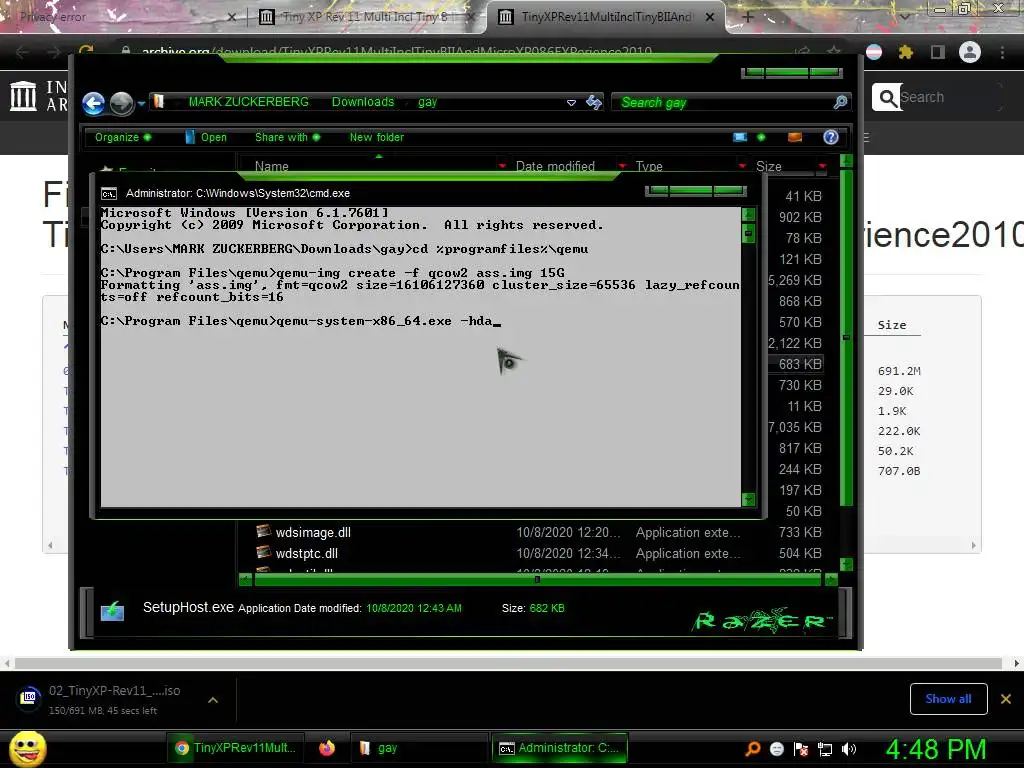Click the Internet Archive Search field
The width and height of the screenshot is (1024, 768).
click(x=951, y=97)
